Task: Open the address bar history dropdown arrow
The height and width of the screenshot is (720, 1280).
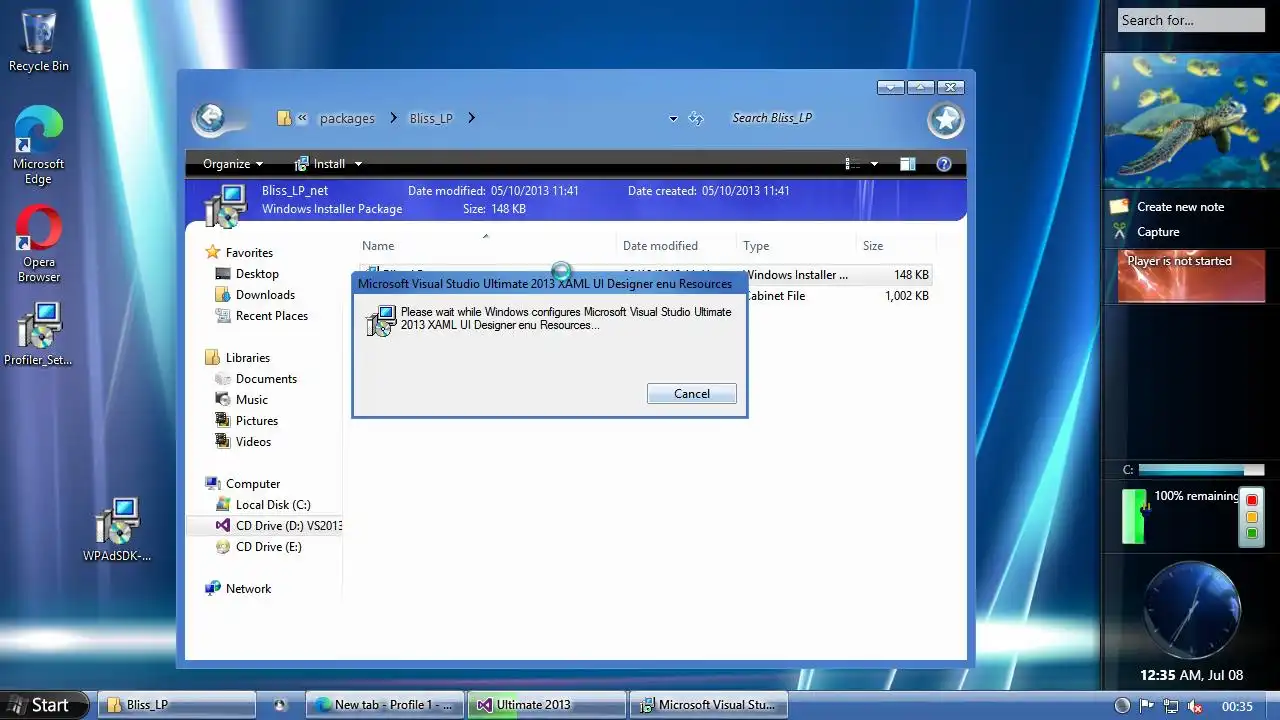Action: tap(674, 119)
